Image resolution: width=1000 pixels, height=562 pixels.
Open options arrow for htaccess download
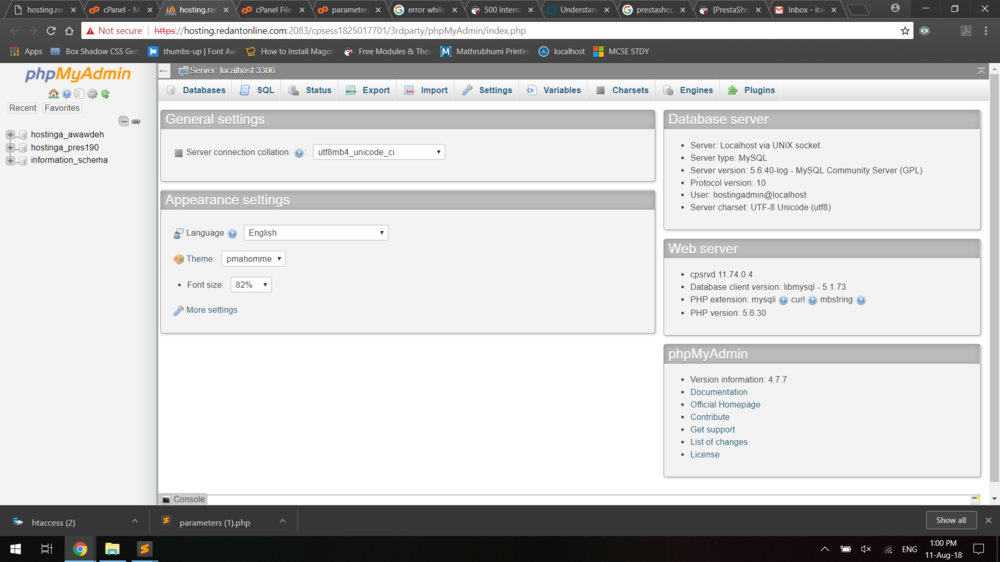[x=135, y=521]
